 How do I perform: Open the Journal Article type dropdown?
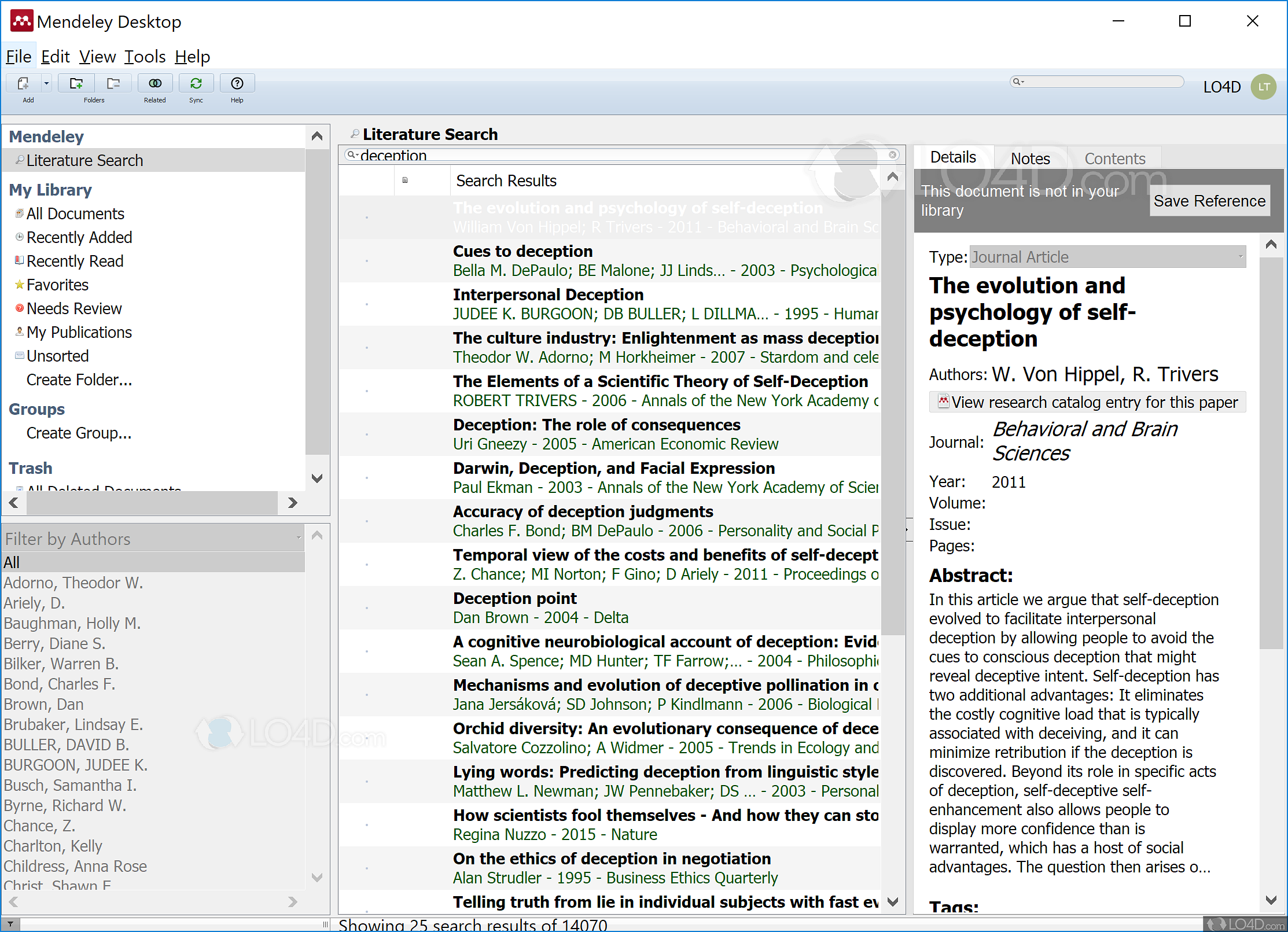[1240, 257]
